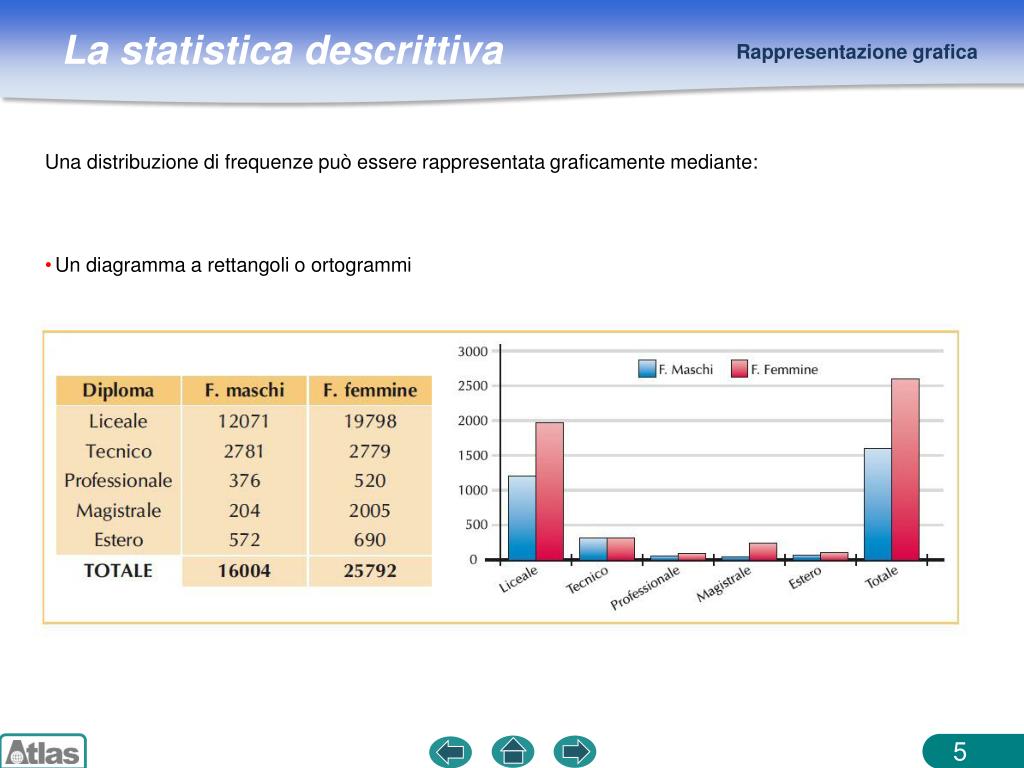This screenshot has width=1024, height=768.
Task: Click the 3000 y-axis label
Action: (473, 351)
